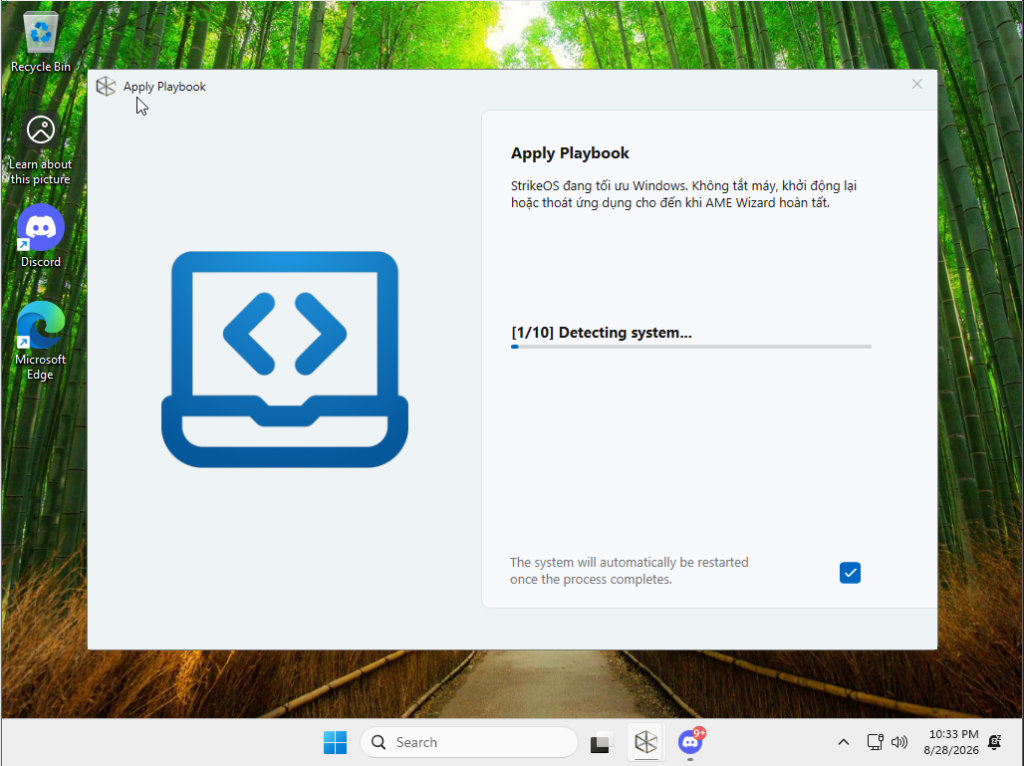Click the StrikeOS optimizing description text
The width and height of the screenshot is (1024, 766).
[684, 194]
